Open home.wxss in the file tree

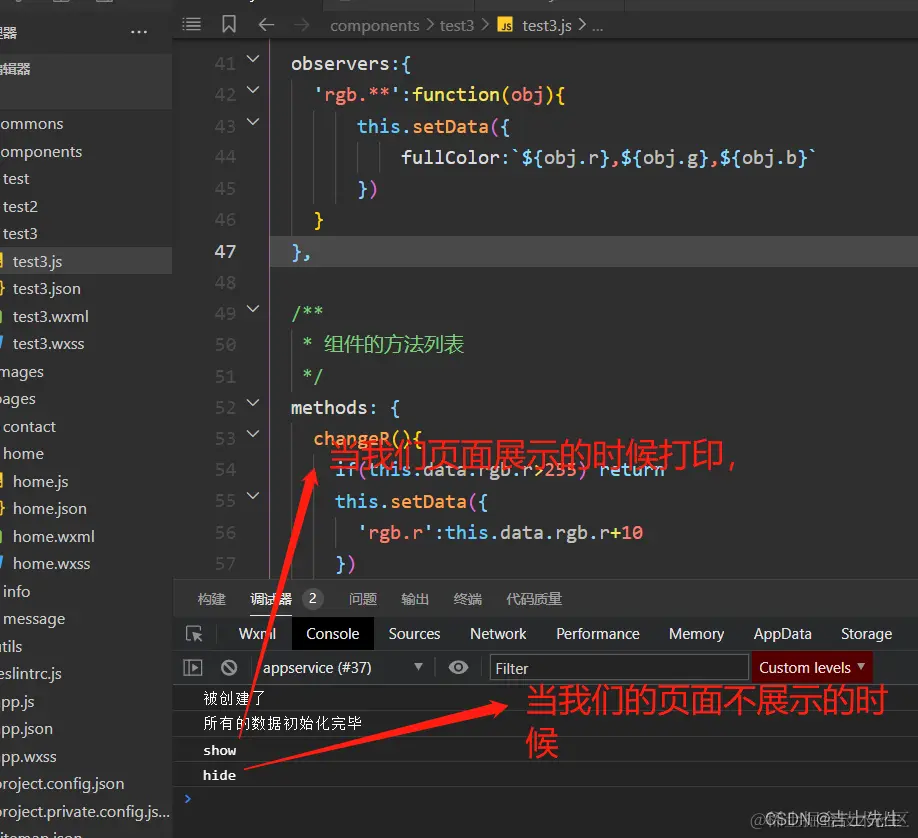point(86,564)
